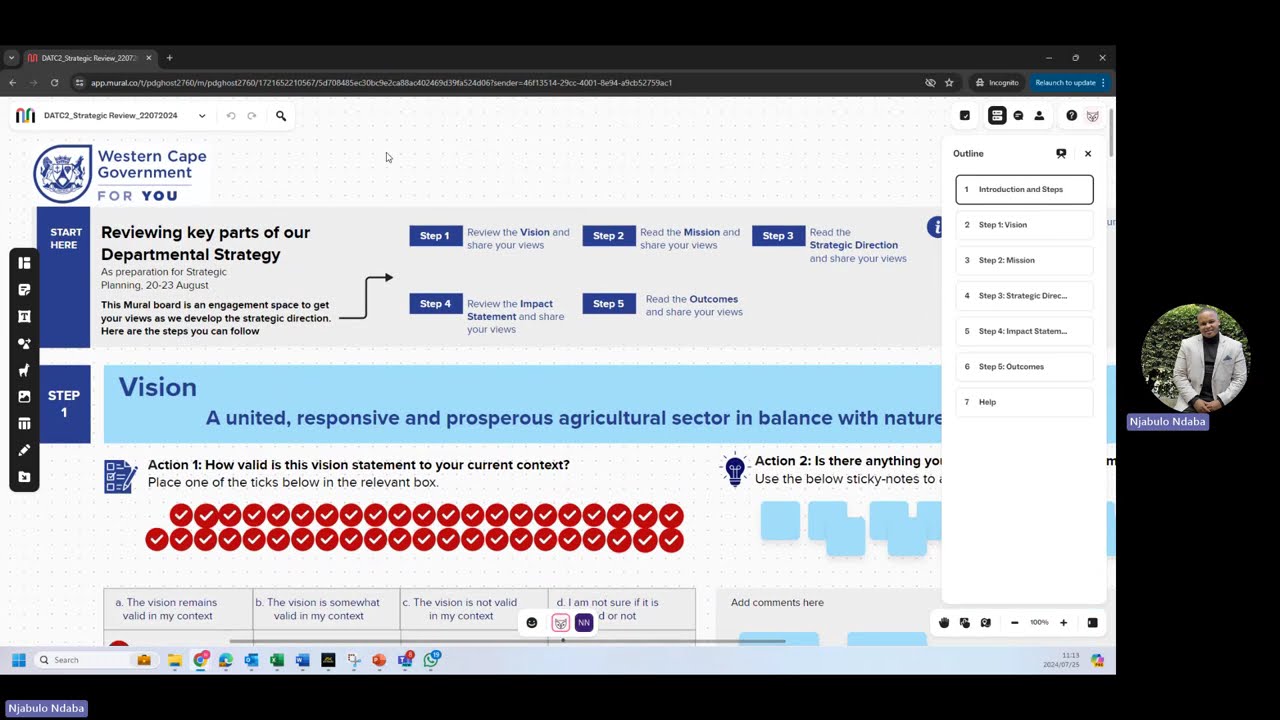Open the voting session checkbox icon

tap(965, 116)
